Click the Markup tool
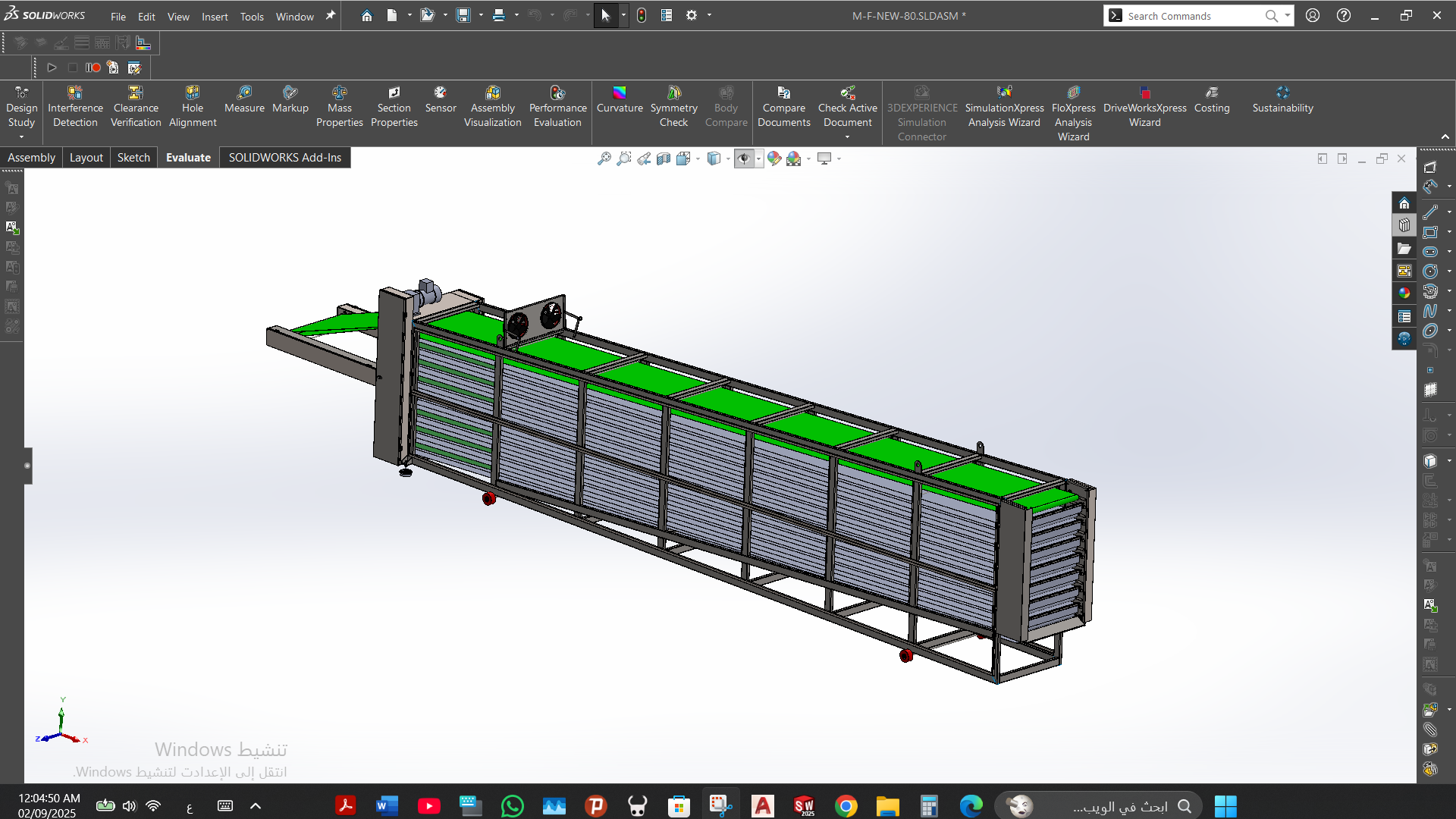 point(290,99)
